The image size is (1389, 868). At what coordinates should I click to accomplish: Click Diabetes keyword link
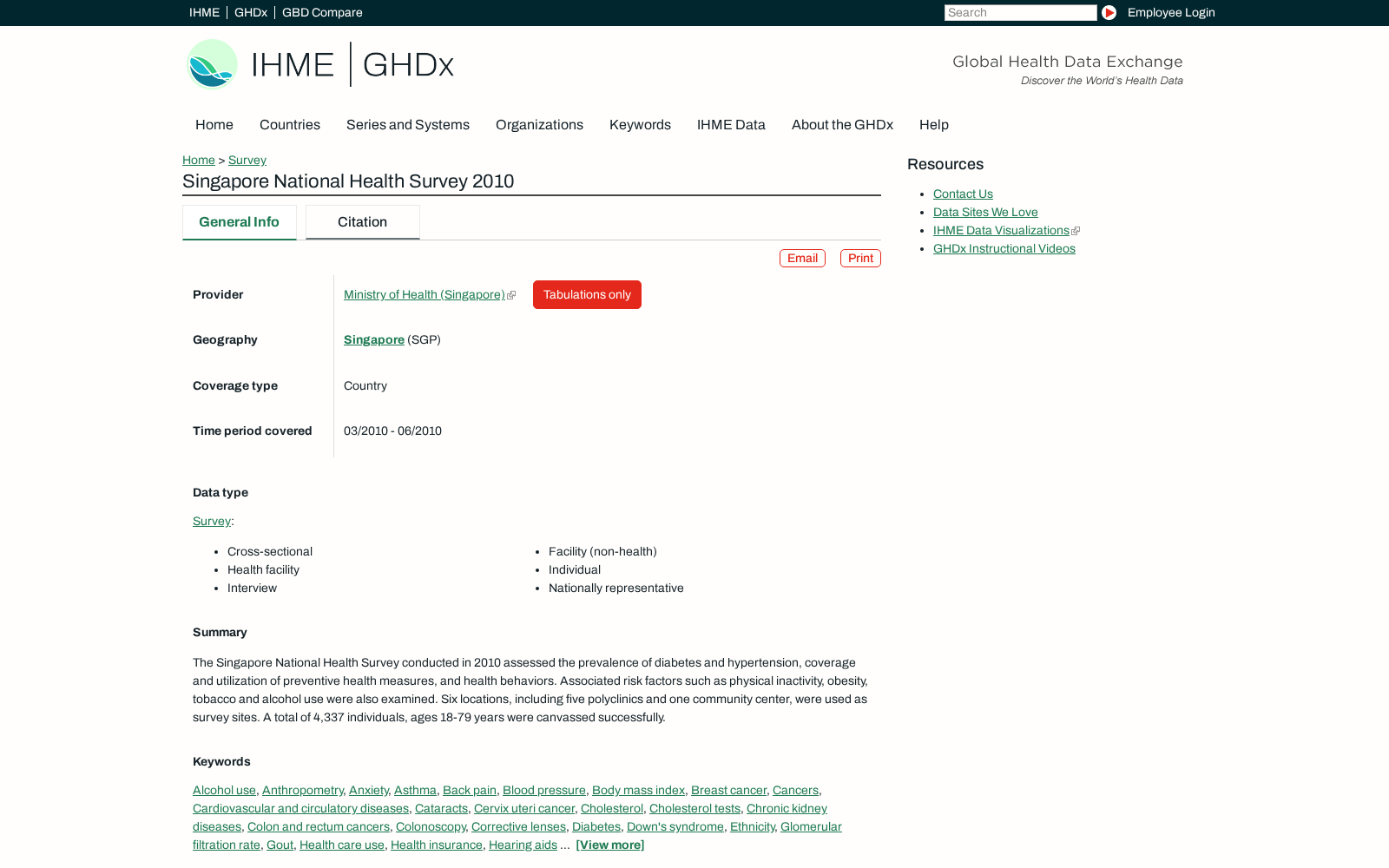point(596,826)
